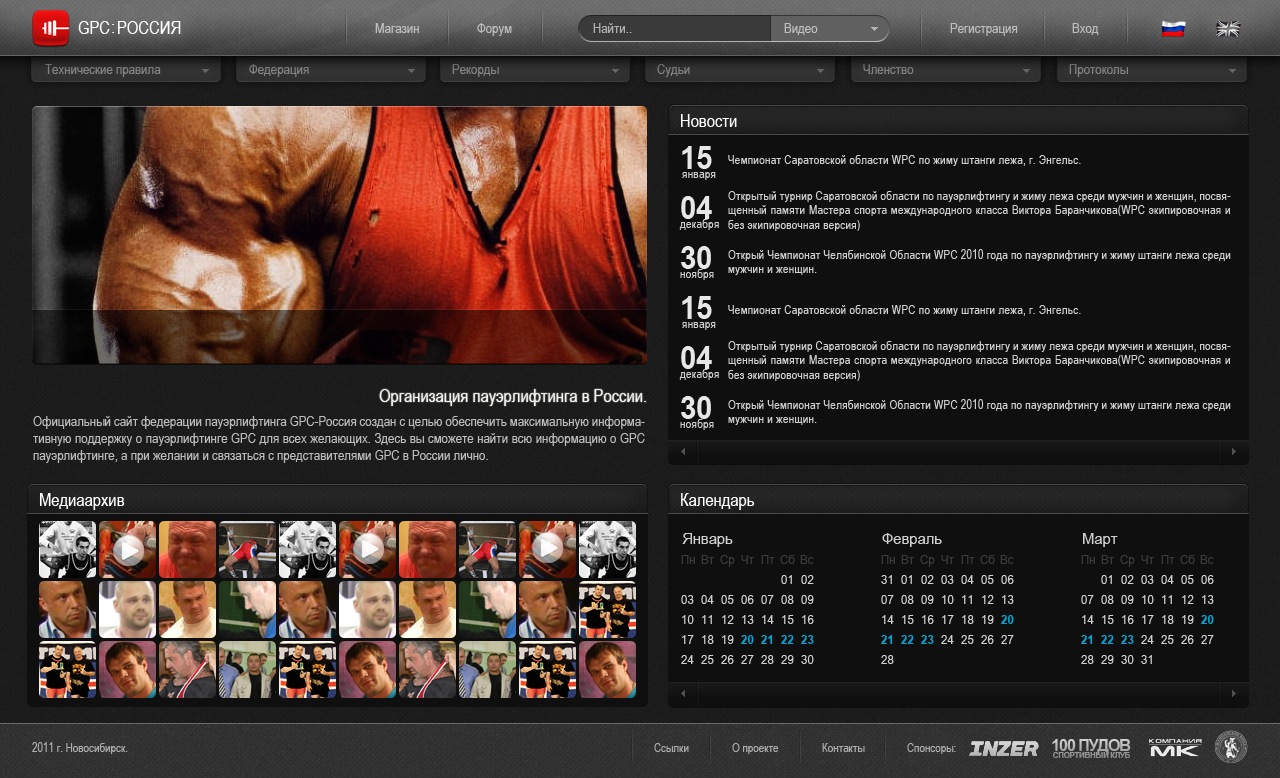Select February 21 in the calendar
1280x778 pixels.
(x=887, y=640)
